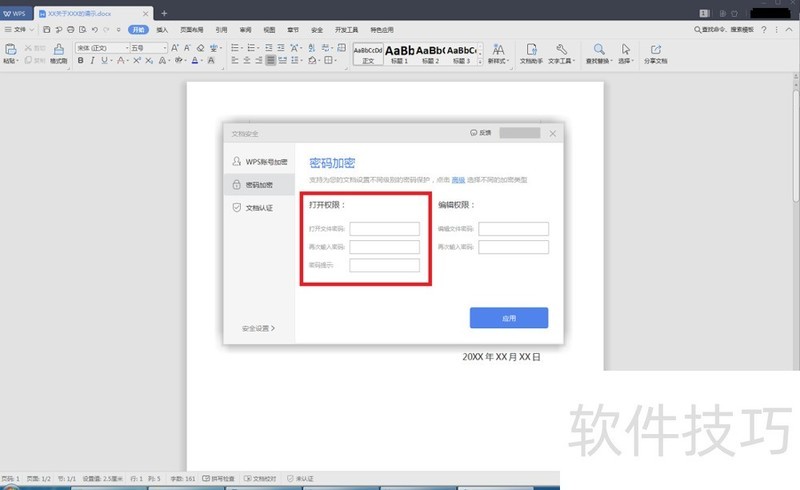Toggle Superscript X² formatting
Viewport: 800px width, 490px height.
[137, 61]
